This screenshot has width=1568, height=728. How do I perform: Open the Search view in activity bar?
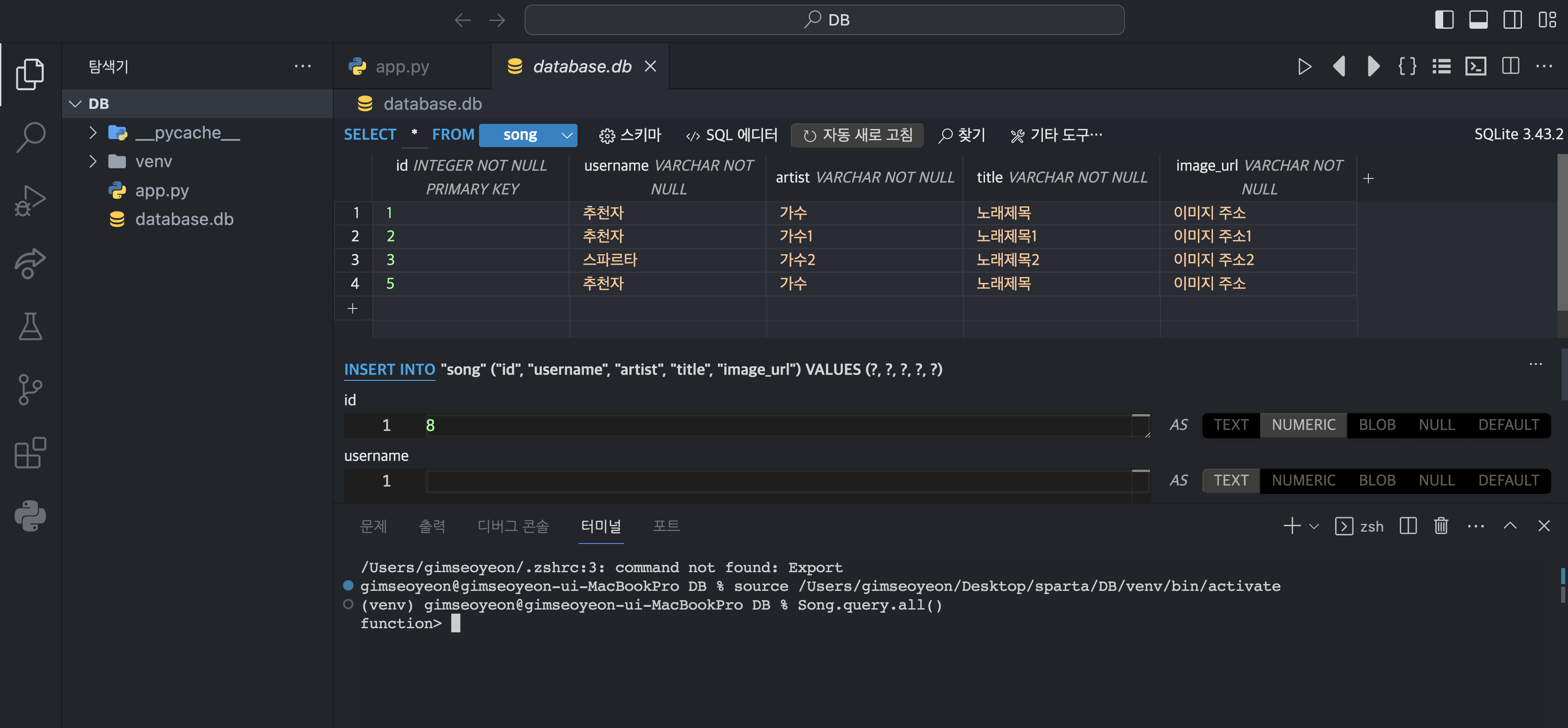coord(30,138)
